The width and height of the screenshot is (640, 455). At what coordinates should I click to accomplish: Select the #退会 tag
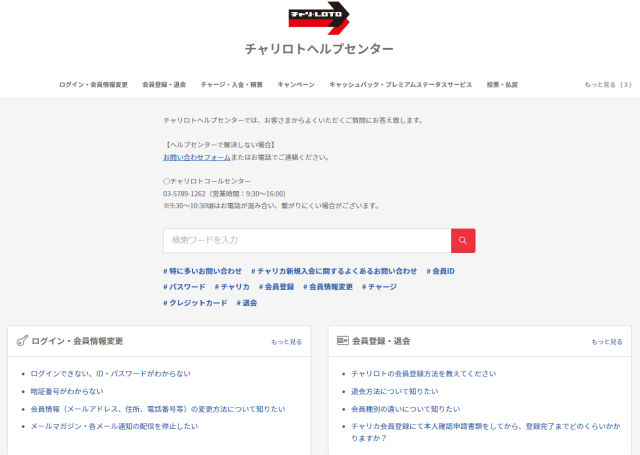pos(247,303)
